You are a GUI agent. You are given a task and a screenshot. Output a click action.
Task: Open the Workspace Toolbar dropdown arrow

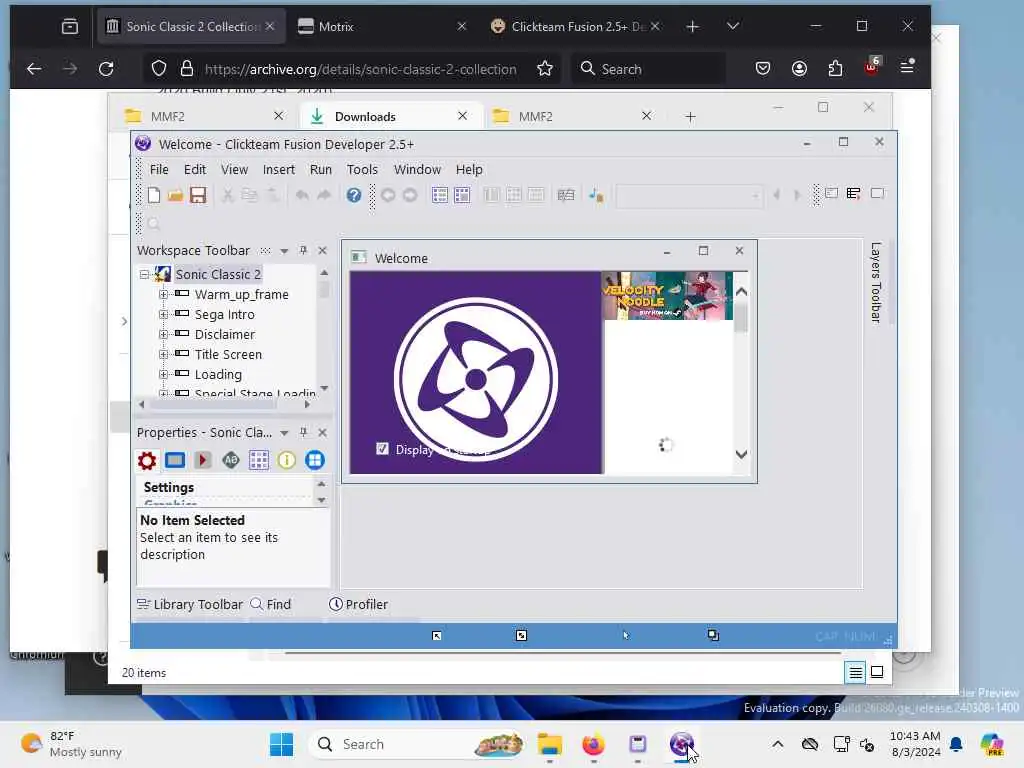(284, 251)
